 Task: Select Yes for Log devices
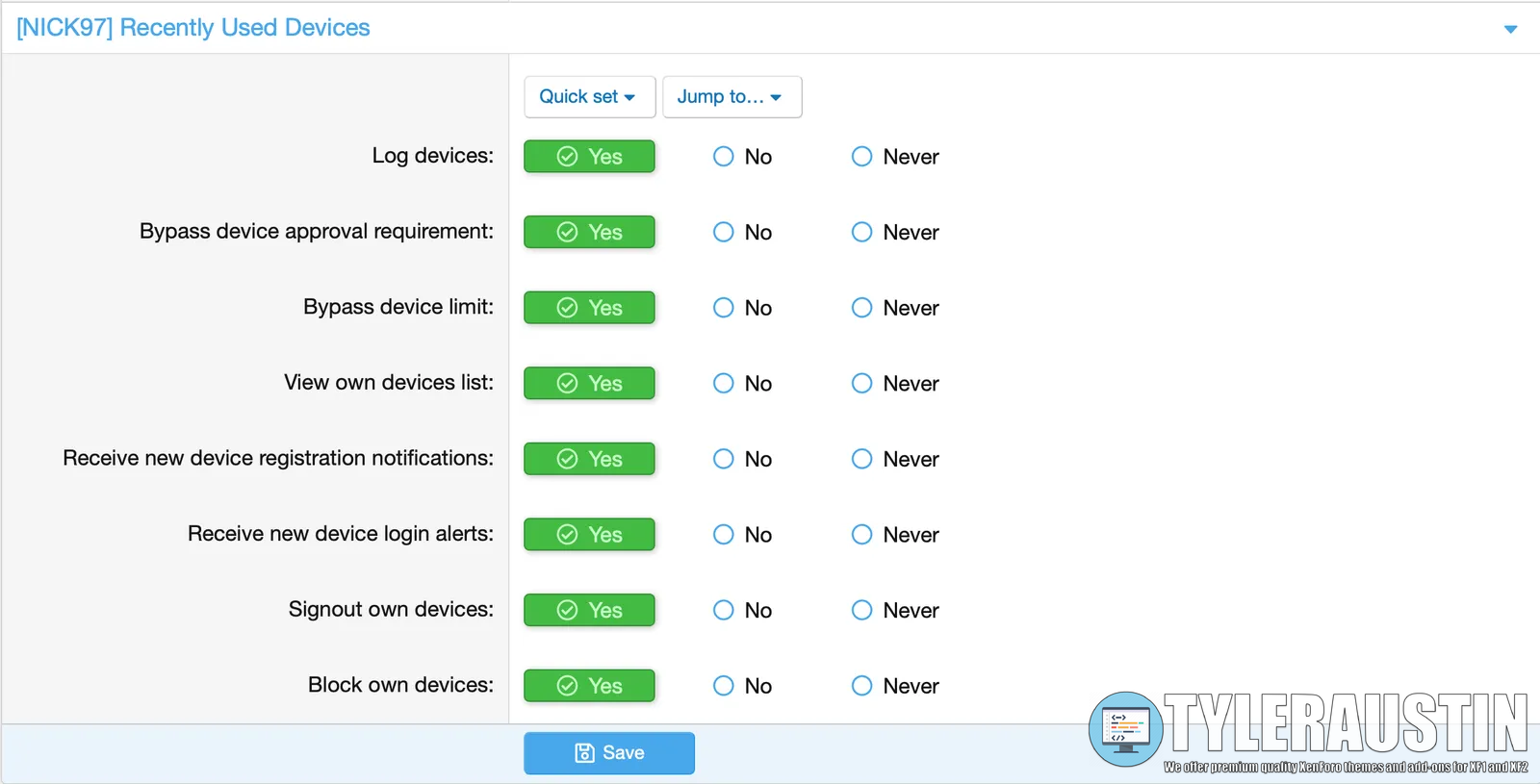[x=589, y=157]
